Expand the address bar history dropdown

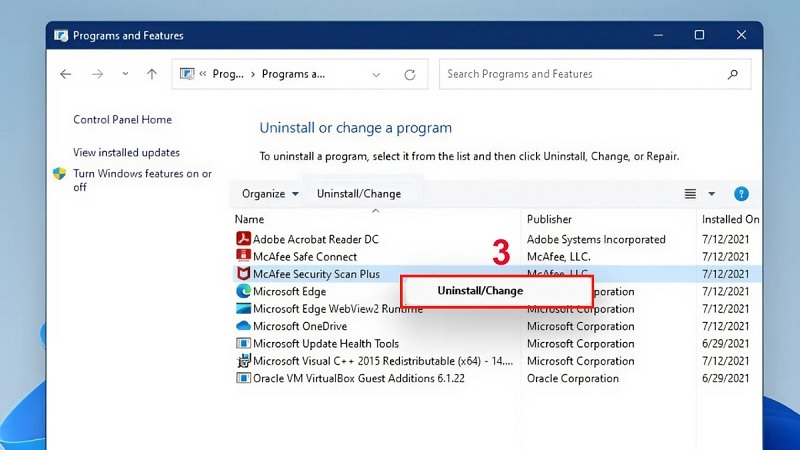tap(376, 75)
